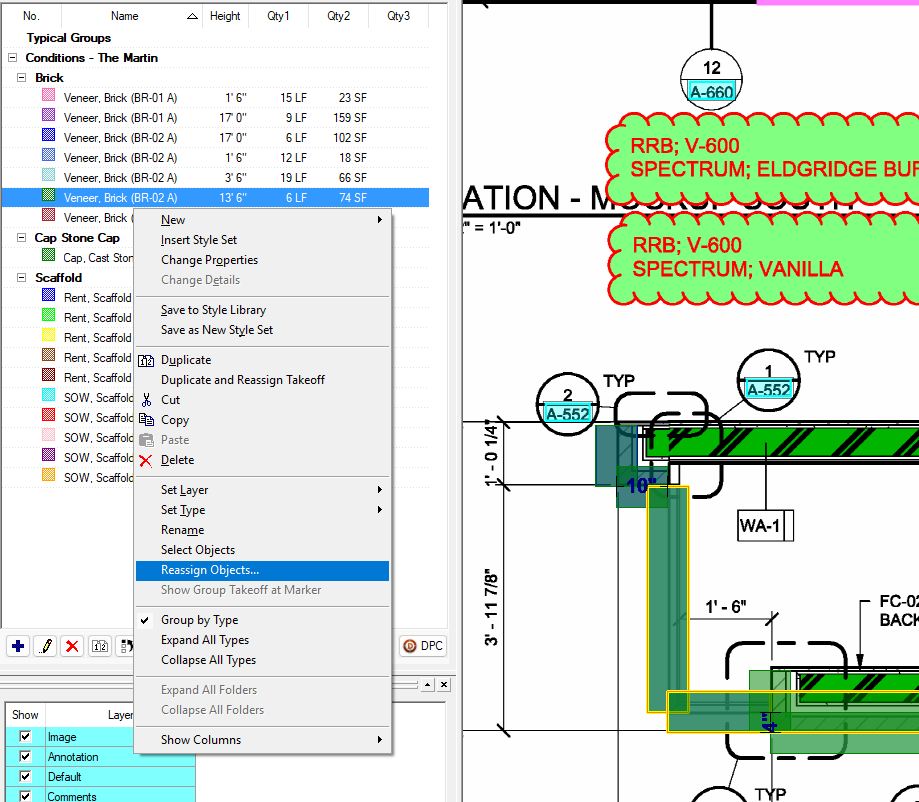Click the red X Delete menu entry
Screen dimensions: 919x802
pos(177,460)
